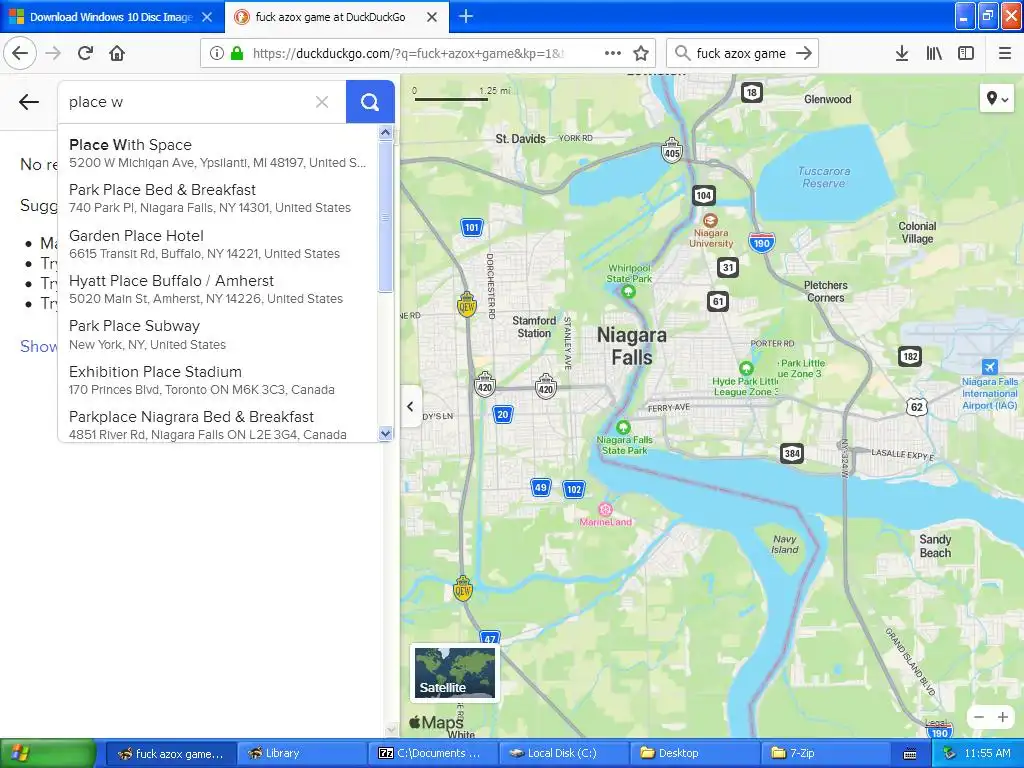Go back from the maps search panel
The width and height of the screenshot is (1024, 768).
29,102
